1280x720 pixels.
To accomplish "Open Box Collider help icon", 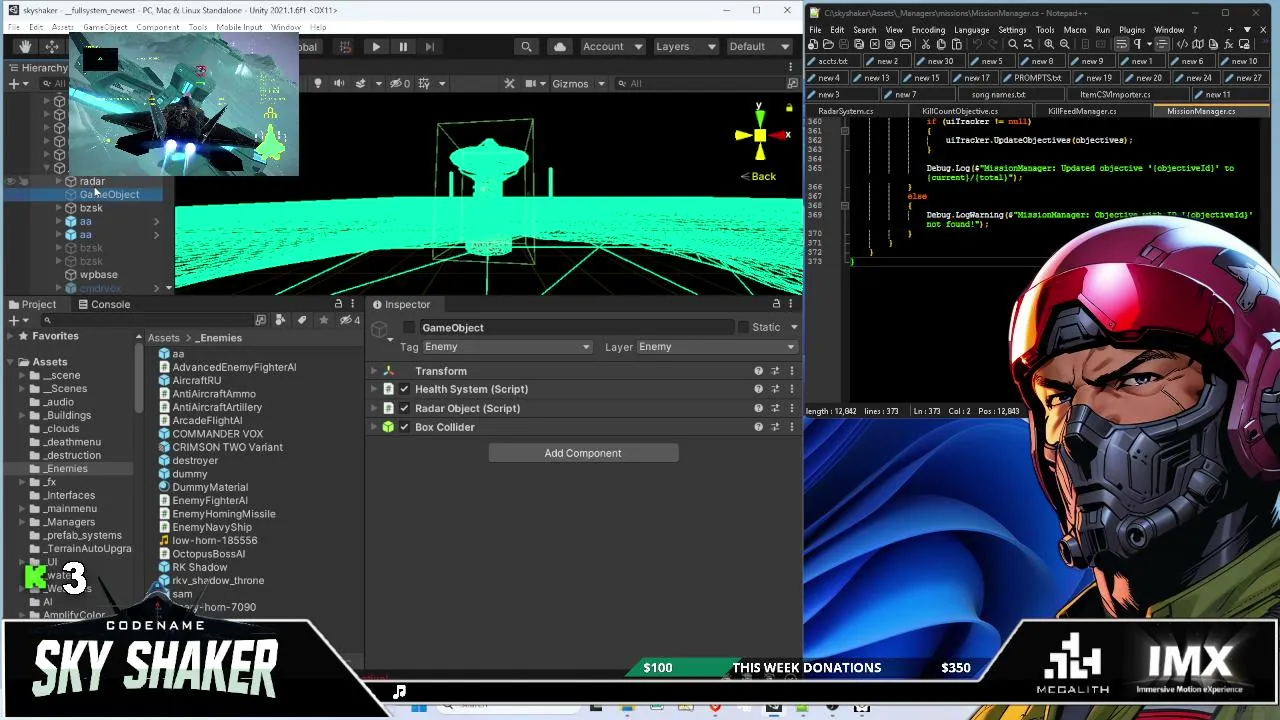I will tap(758, 427).
